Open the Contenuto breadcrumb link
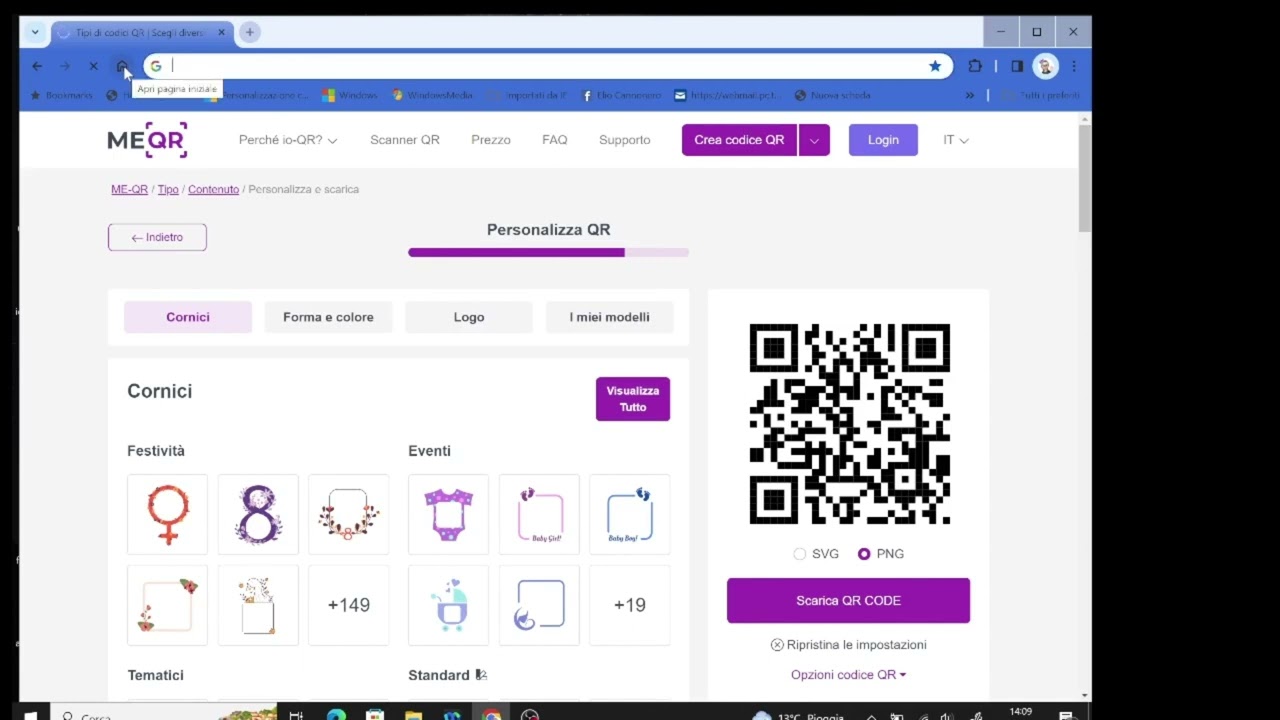 click(x=213, y=189)
